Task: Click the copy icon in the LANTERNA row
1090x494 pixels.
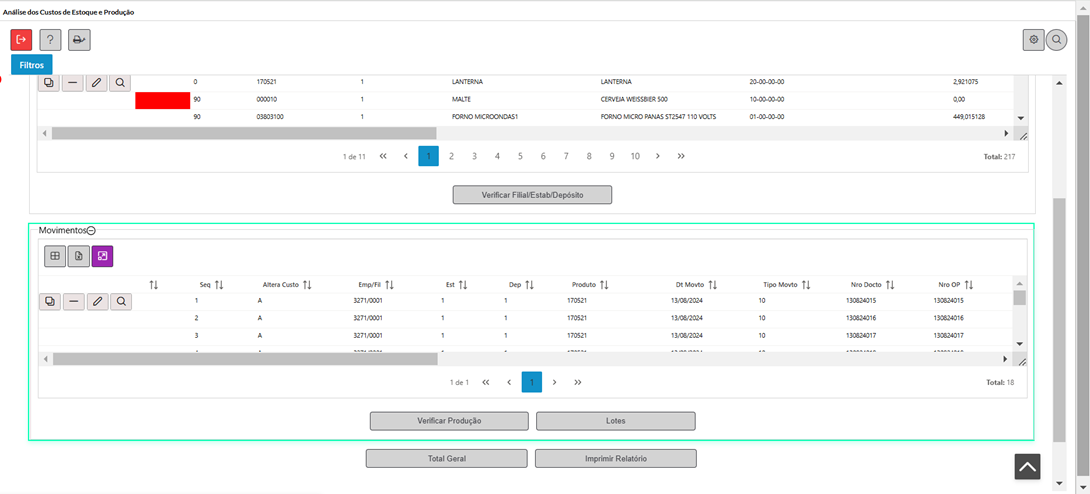Action: coord(50,83)
